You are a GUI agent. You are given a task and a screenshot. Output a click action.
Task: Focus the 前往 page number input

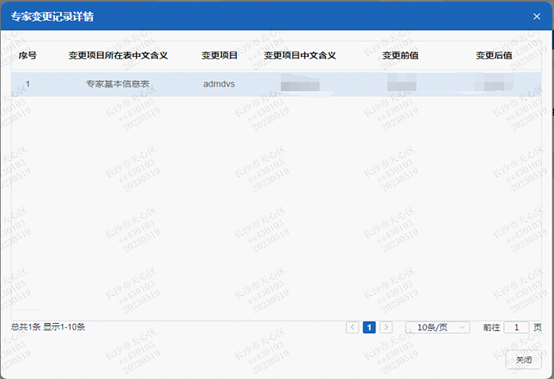point(516,327)
